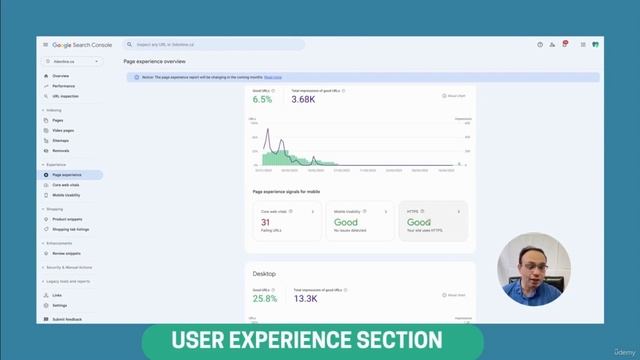Click help icon on HTTPS card
640x360 pixels.
click(x=422, y=211)
